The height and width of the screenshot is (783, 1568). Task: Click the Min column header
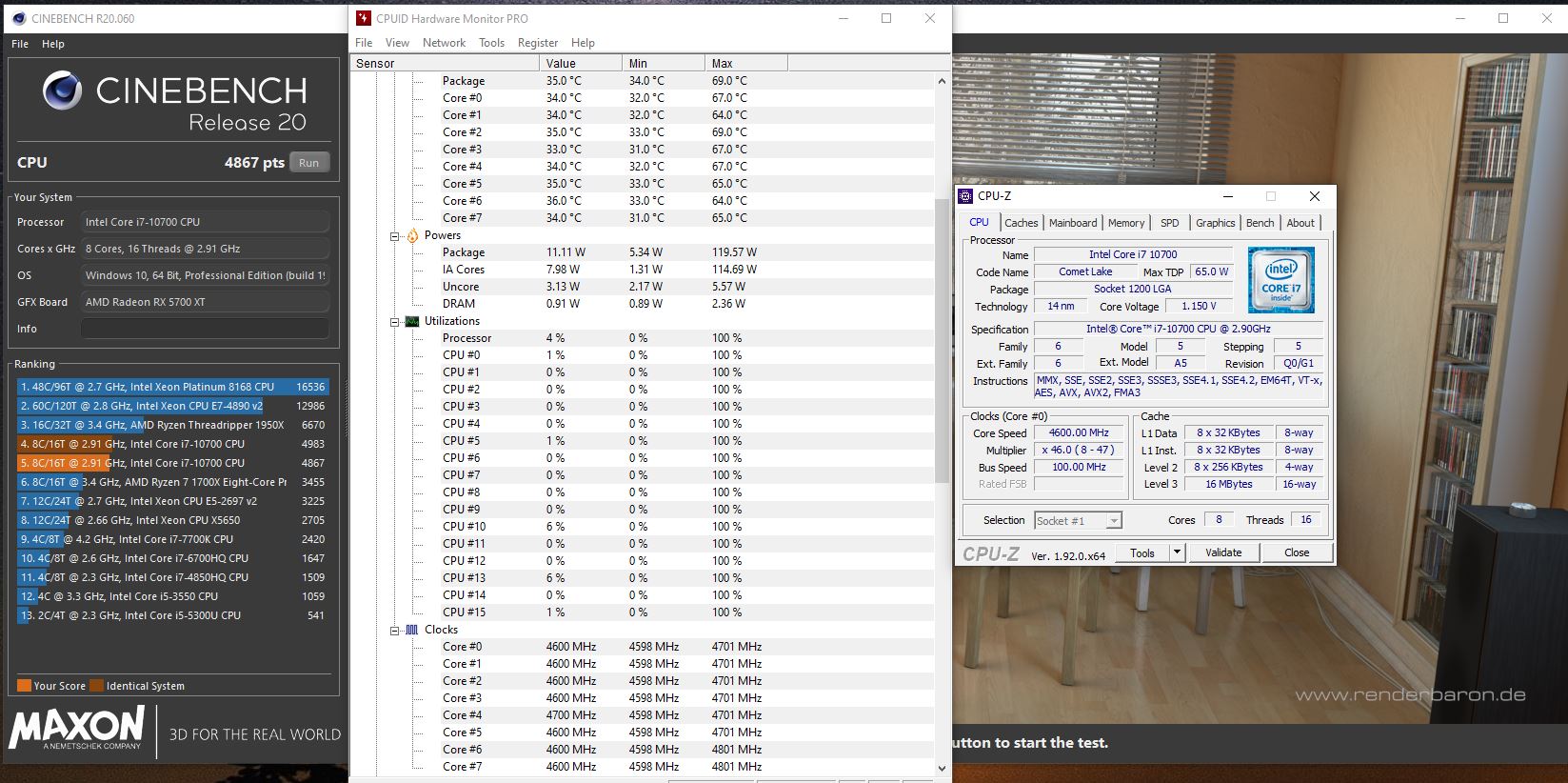664,64
